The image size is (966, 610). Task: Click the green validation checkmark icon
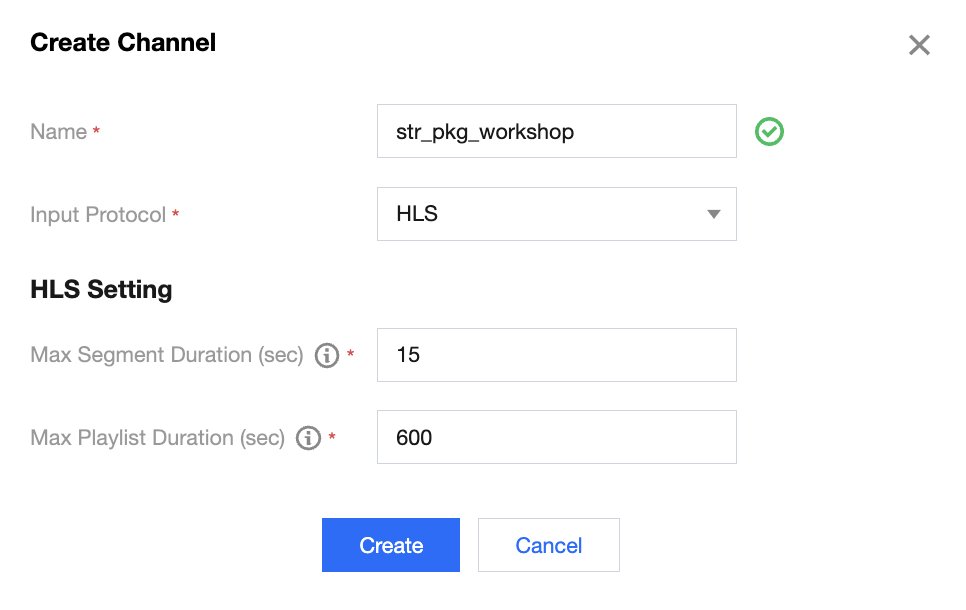point(769,131)
